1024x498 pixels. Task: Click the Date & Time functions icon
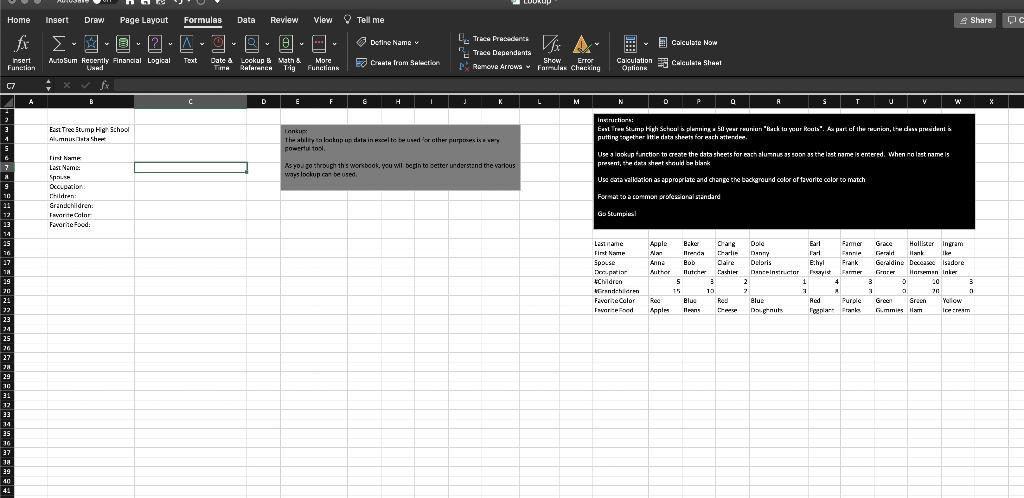(x=218, y=44)
